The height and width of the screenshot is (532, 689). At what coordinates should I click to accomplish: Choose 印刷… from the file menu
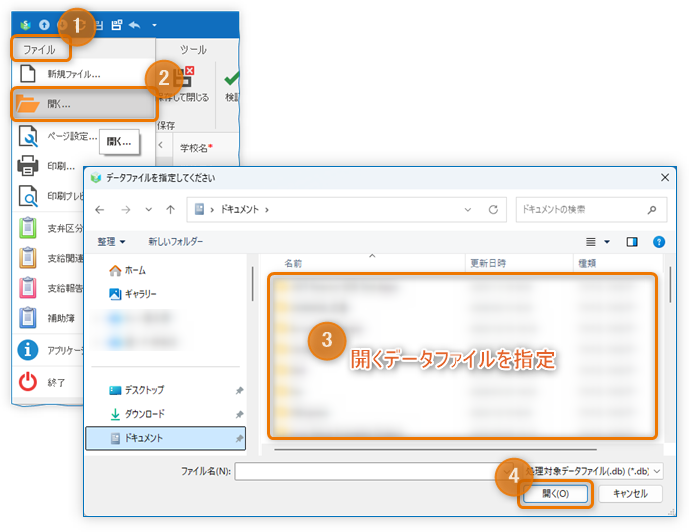pyautogui.click(x=61, y=166)
